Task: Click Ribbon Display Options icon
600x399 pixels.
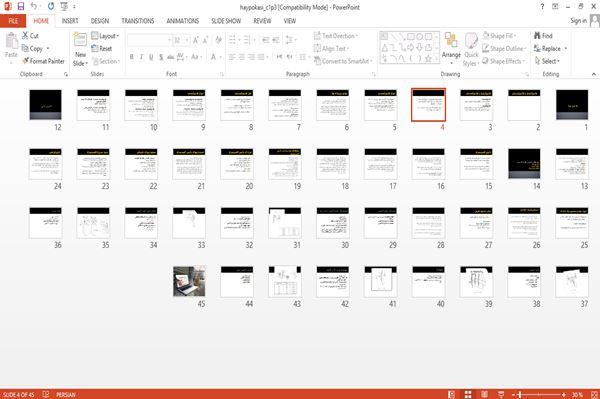Action: (555, 7)
